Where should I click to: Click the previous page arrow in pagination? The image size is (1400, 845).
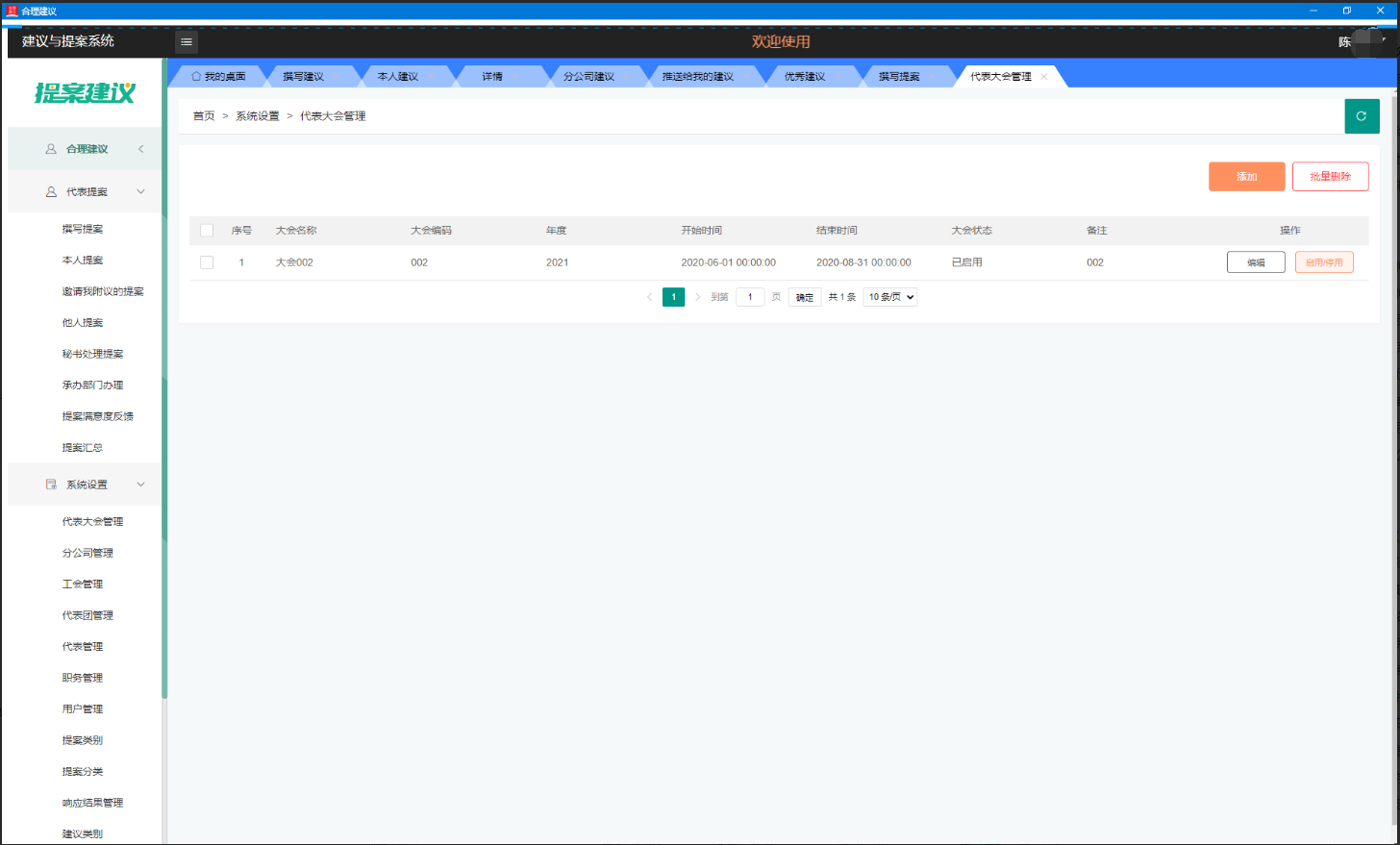coord(650,297)
